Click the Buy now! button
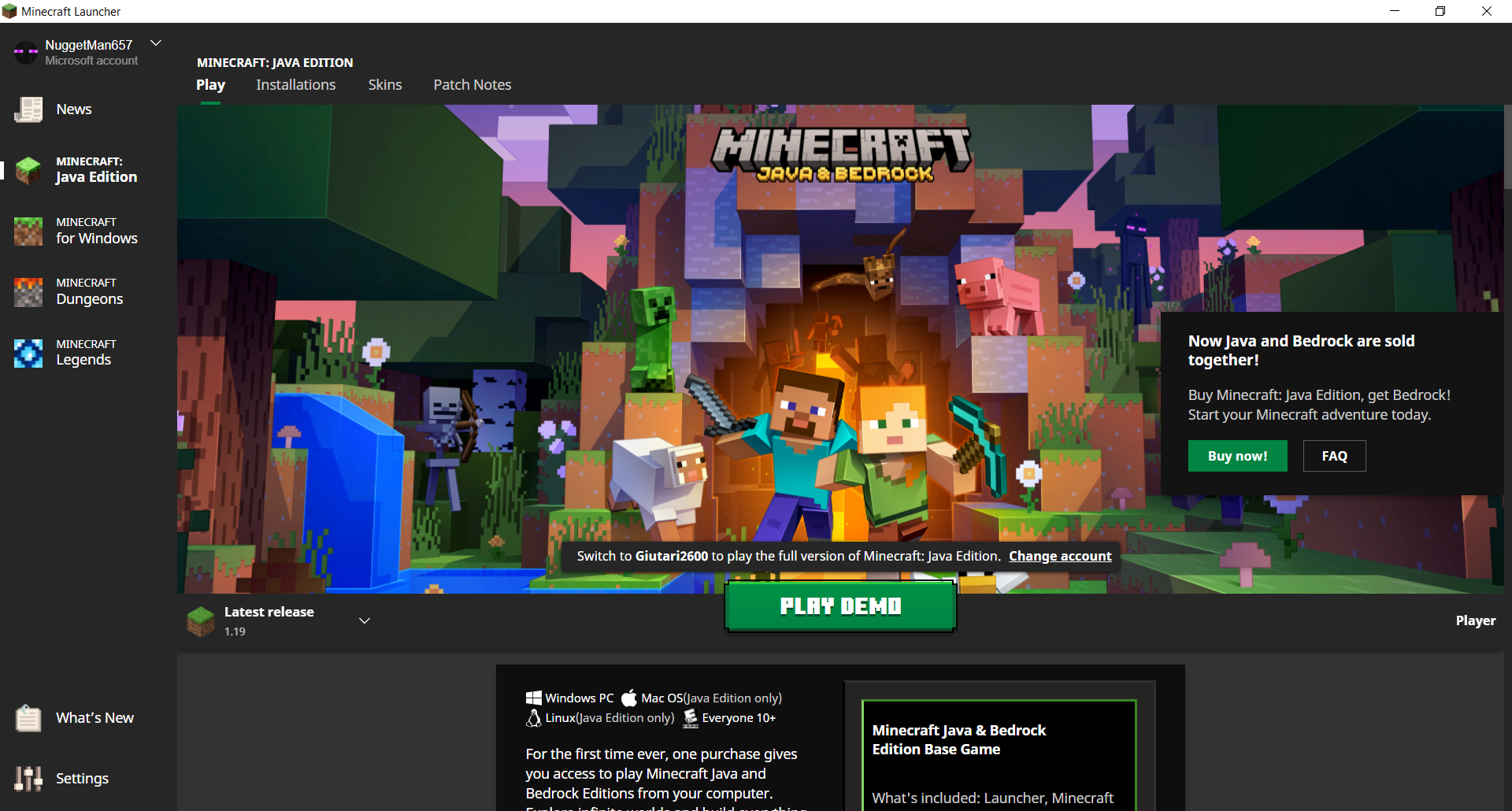The width and height of the screenshot is (1512, 811). coord(1237,456)
